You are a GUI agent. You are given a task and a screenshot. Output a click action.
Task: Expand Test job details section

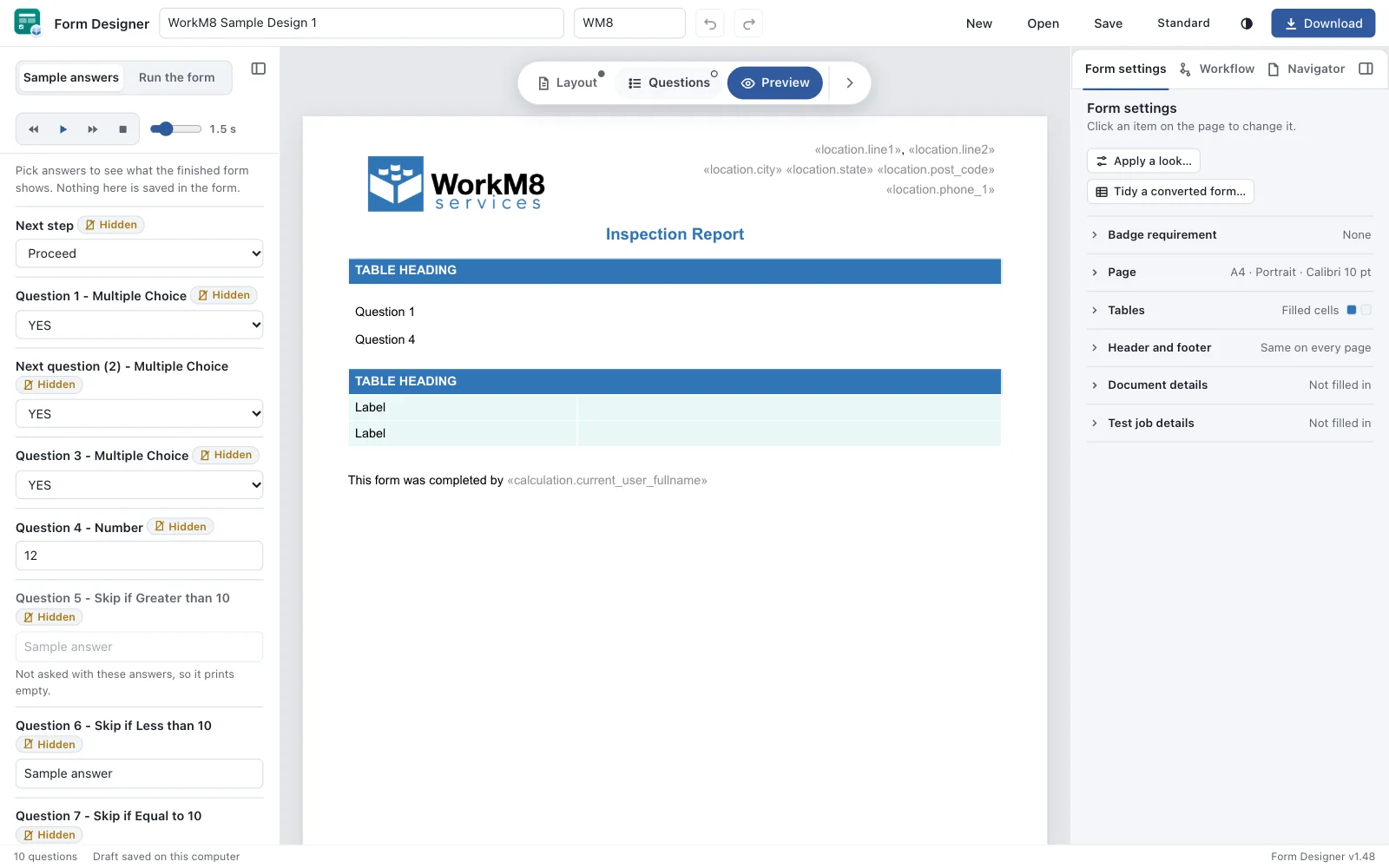(x=1229, y=424)
